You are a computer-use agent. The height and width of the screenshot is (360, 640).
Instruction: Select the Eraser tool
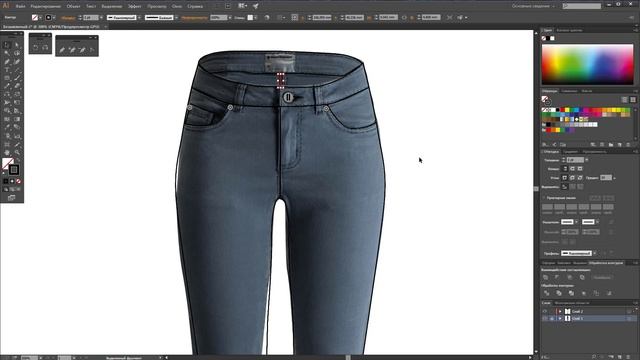tap(17, 86)
